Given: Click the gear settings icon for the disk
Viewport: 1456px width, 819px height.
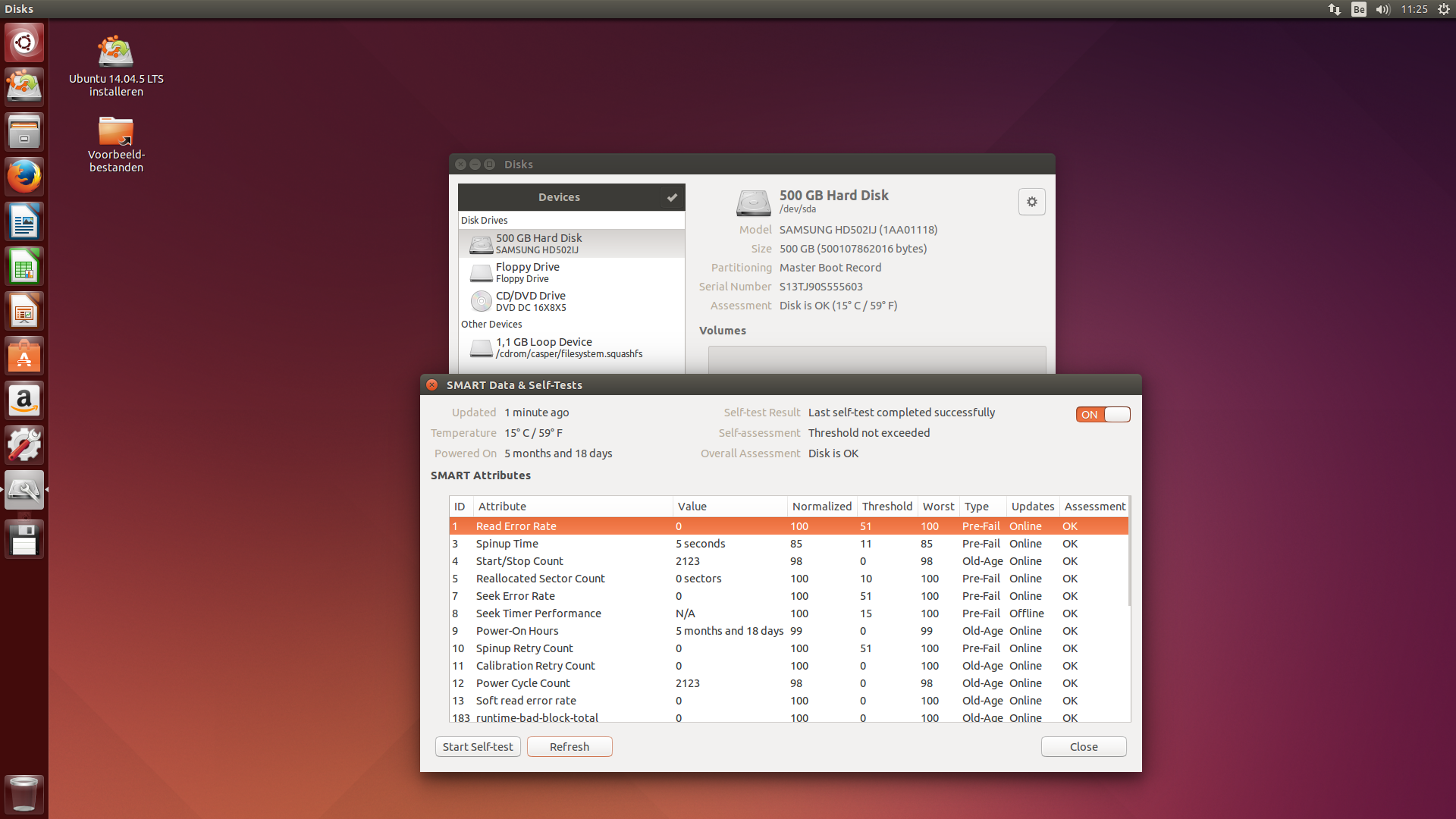Looking at the screenshot, I should (x=1031, y=202).
